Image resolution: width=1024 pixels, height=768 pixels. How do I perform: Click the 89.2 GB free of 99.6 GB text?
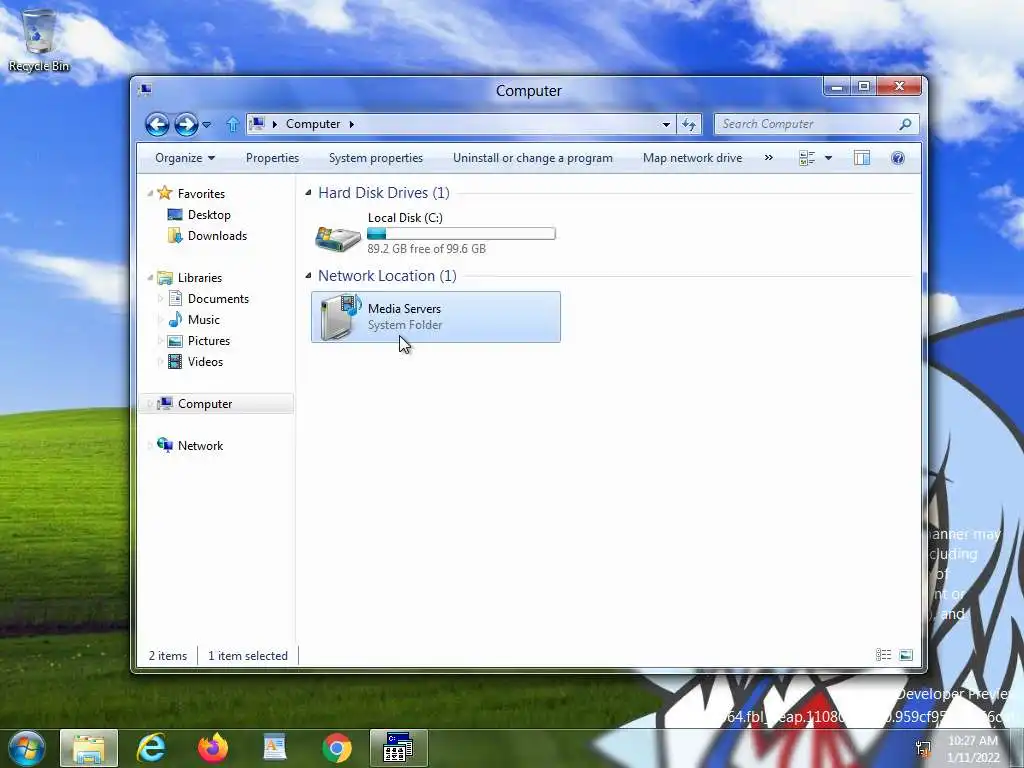click(426, 249)
